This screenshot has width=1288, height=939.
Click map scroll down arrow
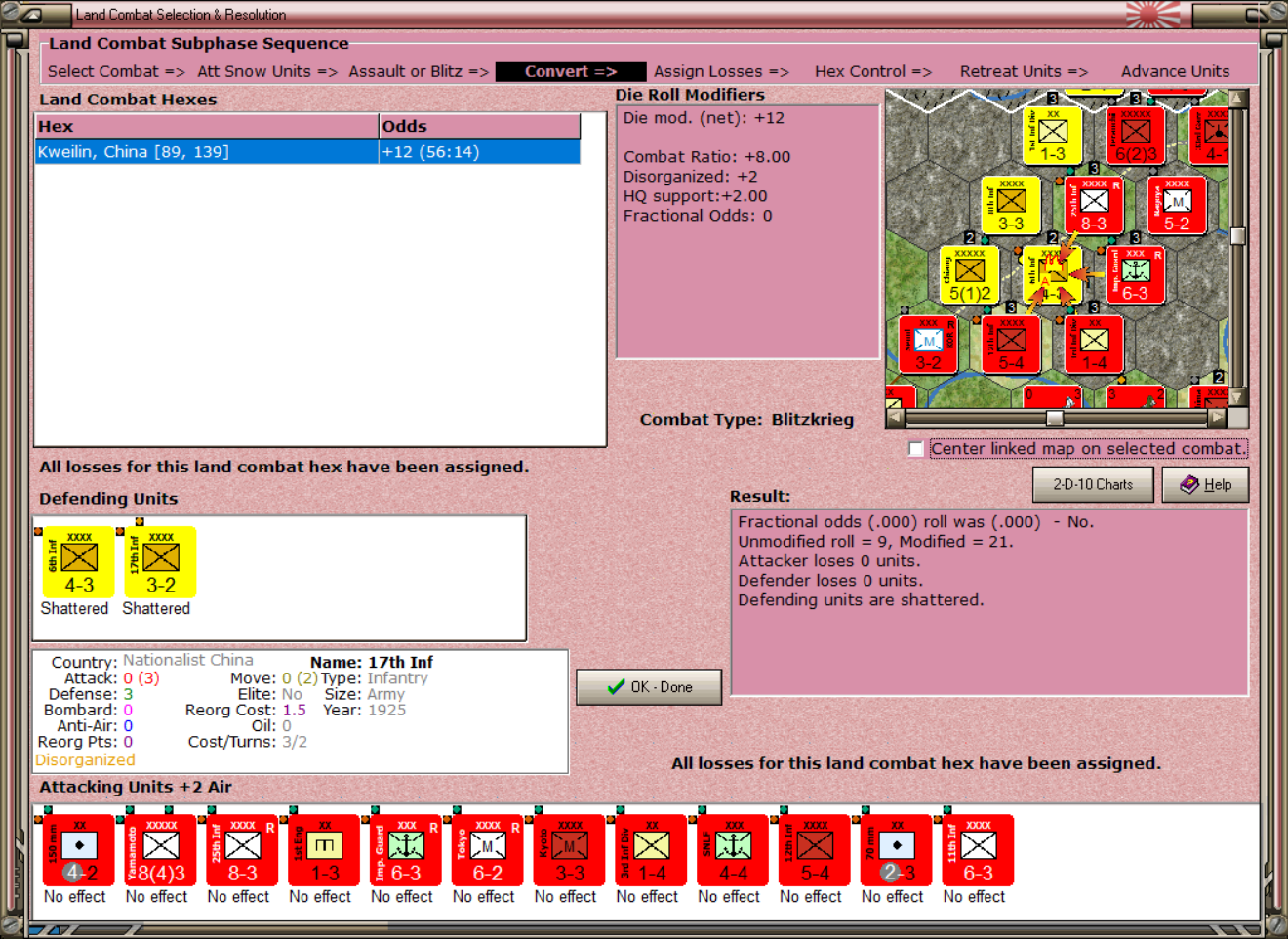(x=1238, y=397)
